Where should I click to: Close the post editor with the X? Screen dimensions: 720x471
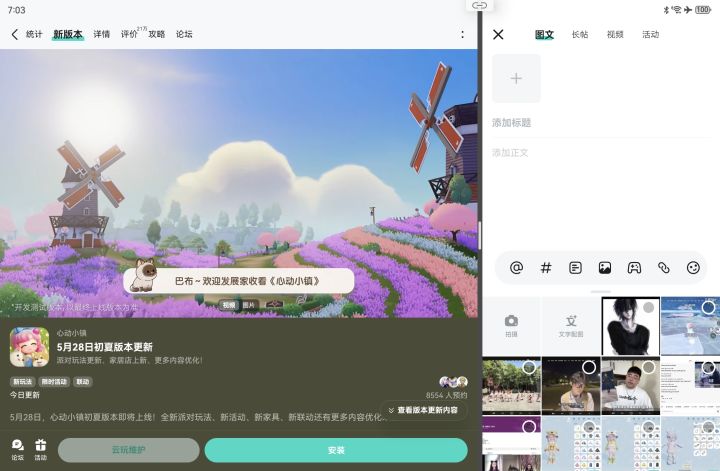(498, 34)
